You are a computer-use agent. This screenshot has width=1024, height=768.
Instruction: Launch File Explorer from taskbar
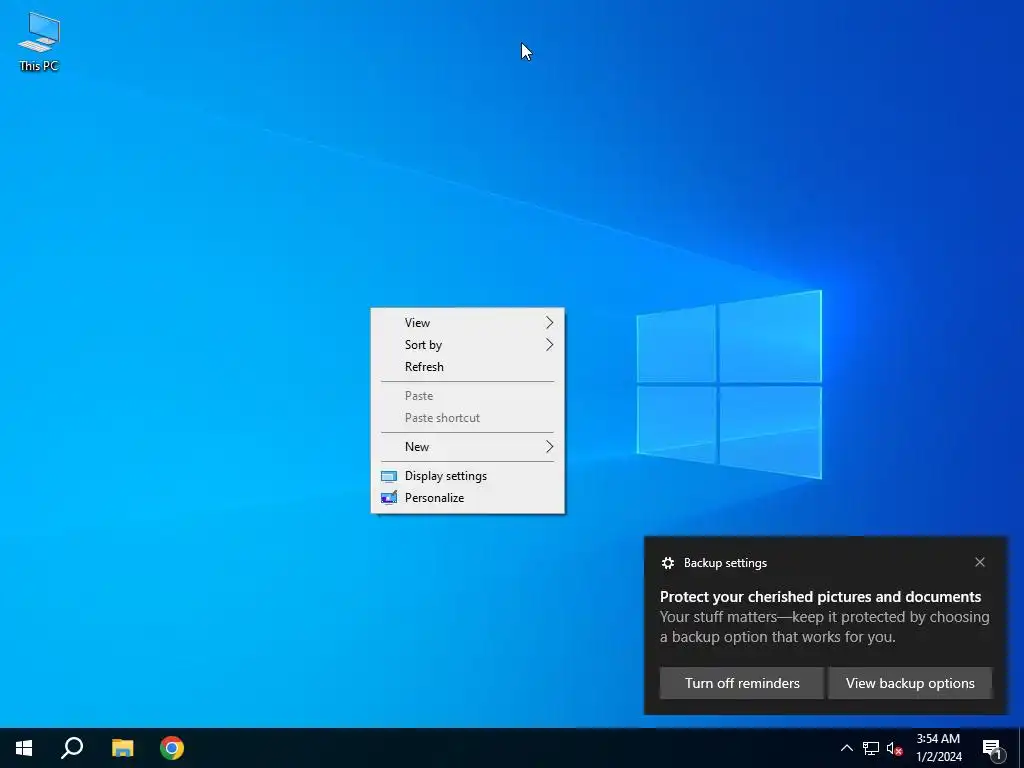tap(122, 748)
